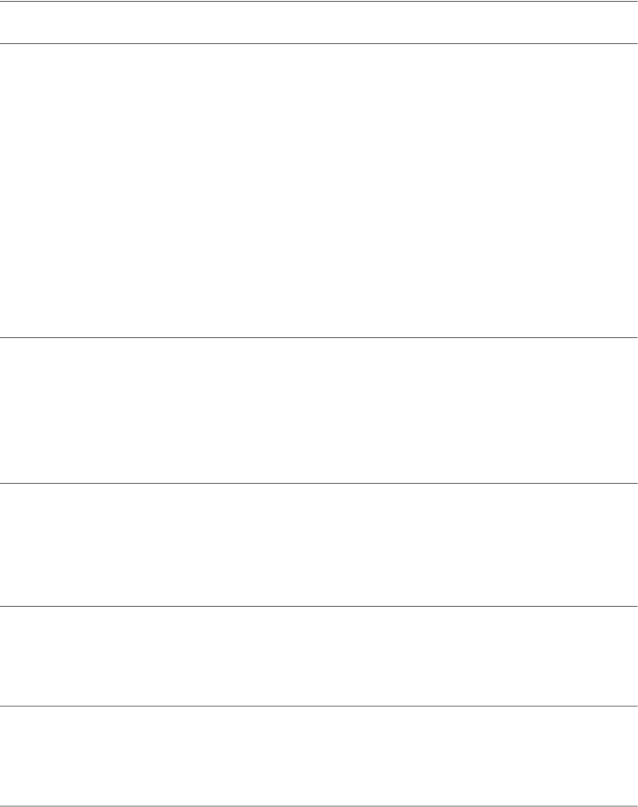Click the empty header row at top
Screen dimensions: 638x807
tap(319, 22)
